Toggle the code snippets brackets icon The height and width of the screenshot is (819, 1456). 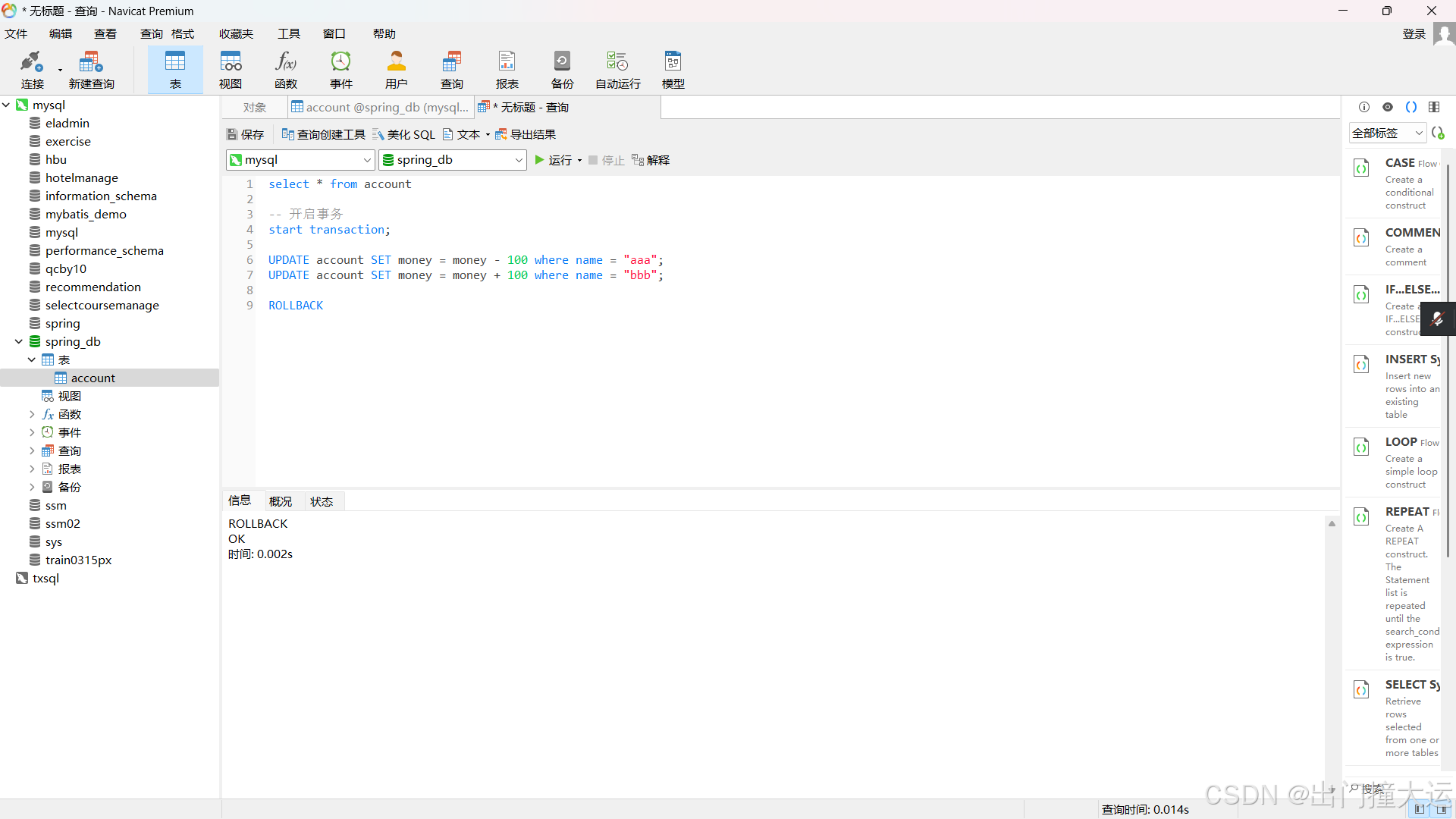coord(1411,107)
